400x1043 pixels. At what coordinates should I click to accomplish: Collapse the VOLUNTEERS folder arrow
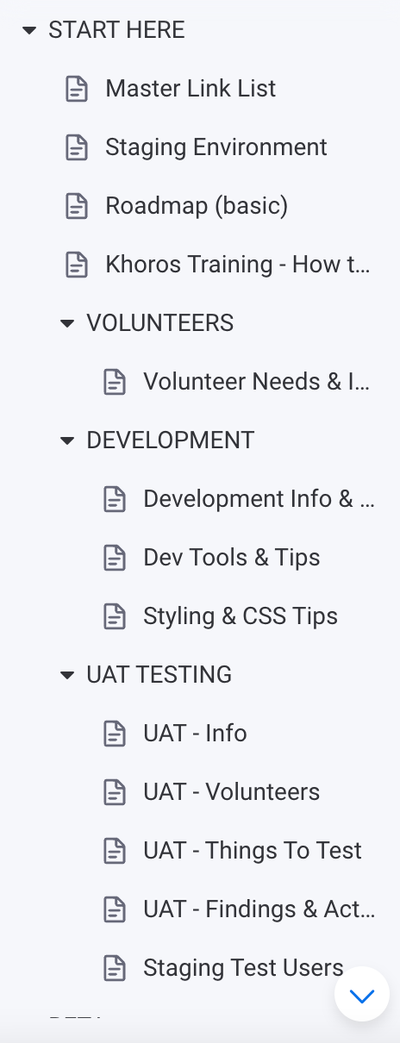pos(67,323)
